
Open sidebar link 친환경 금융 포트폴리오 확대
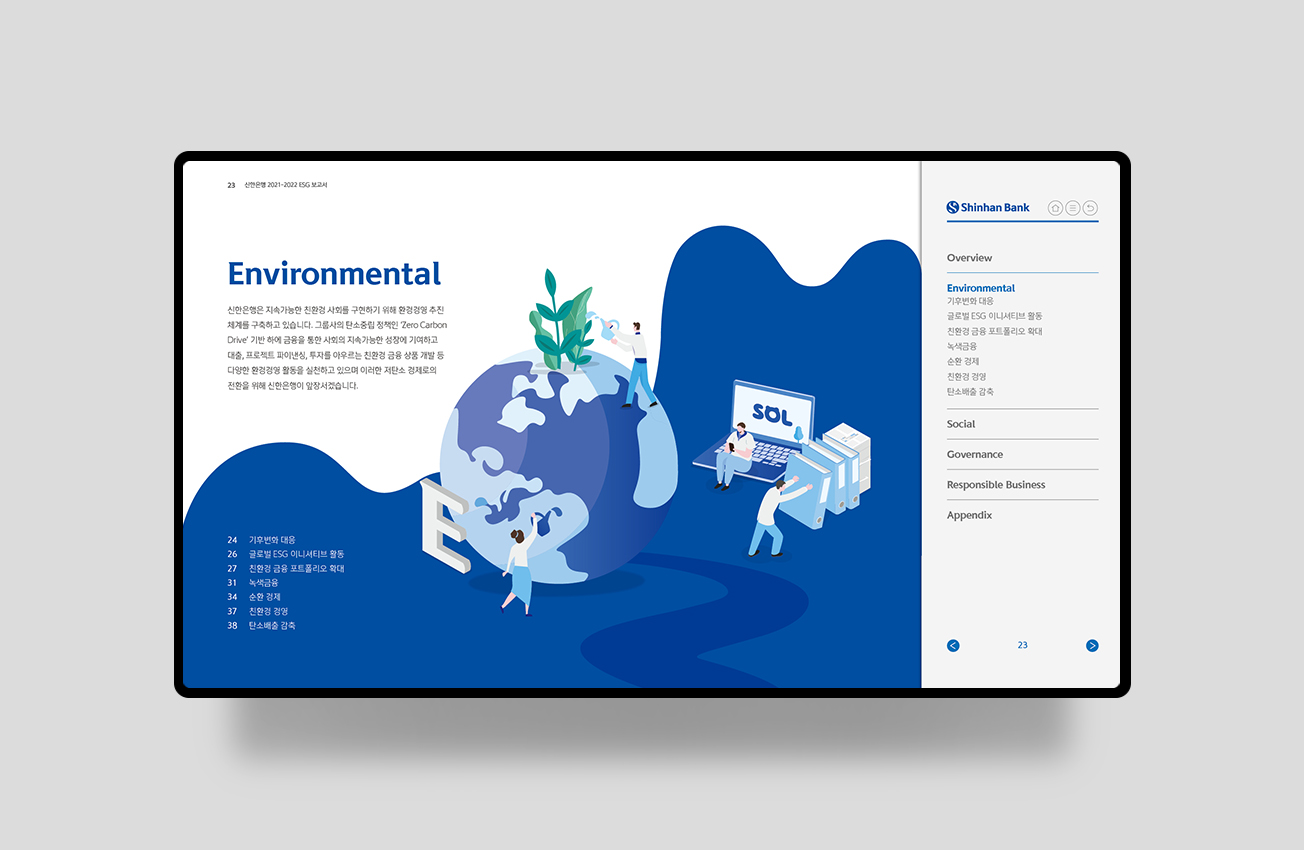[x=994, y=331]
